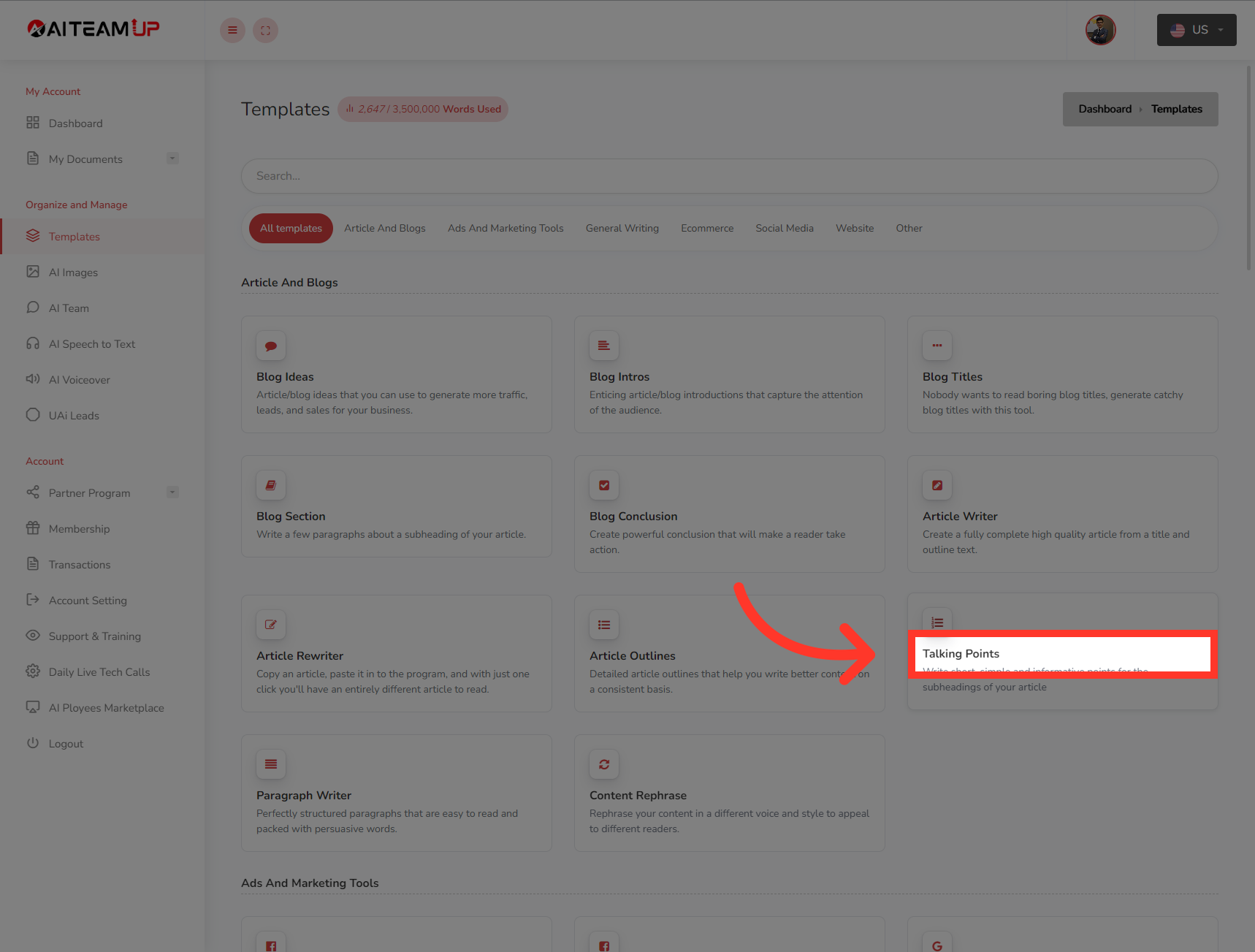The width and height of the screenshot is (1255, 952).
Task: Click the AI Voiceover speaker icon
Action: click(x=33, y=379)
